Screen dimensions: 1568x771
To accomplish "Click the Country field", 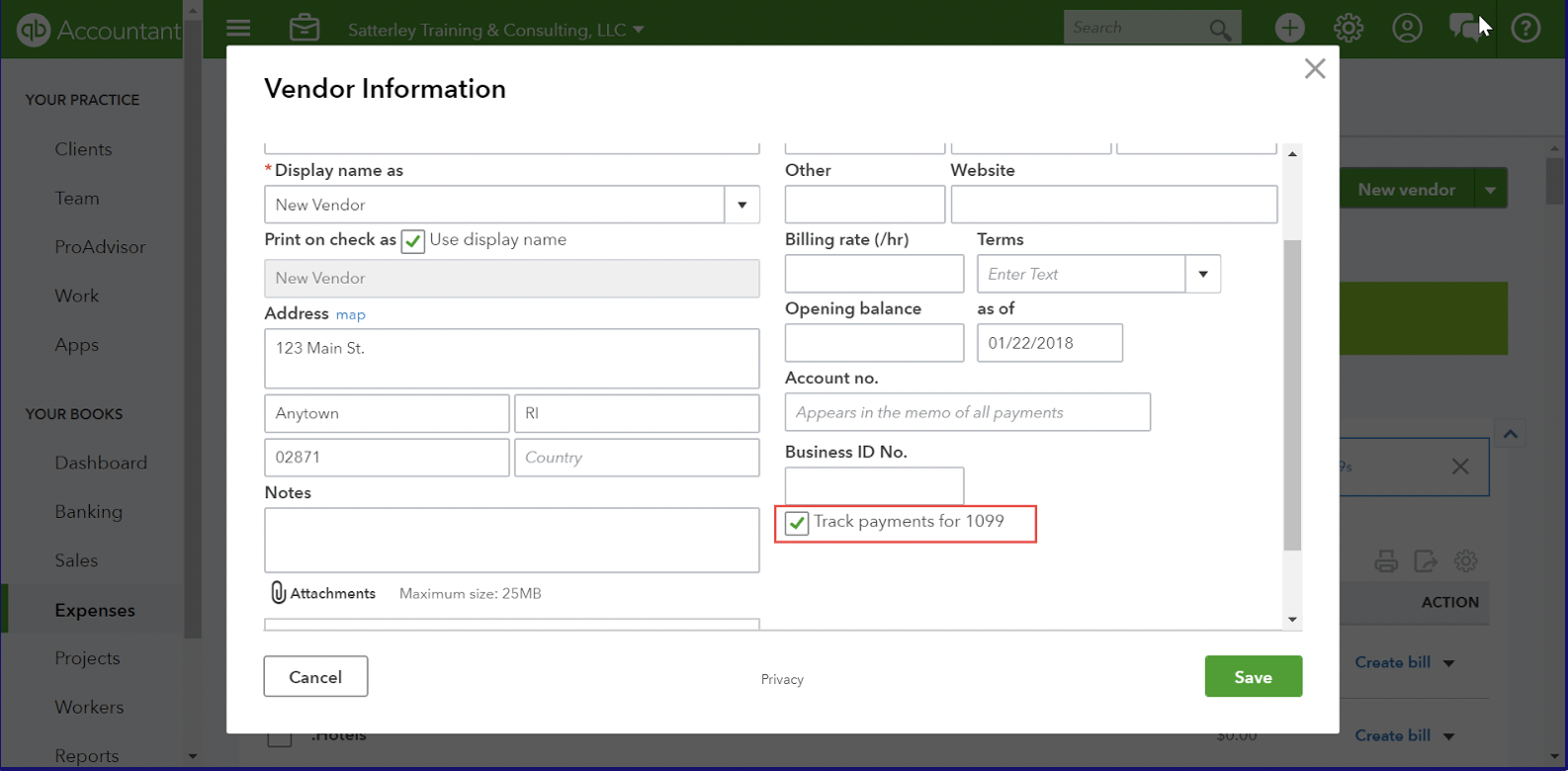I will coord(637,458).
